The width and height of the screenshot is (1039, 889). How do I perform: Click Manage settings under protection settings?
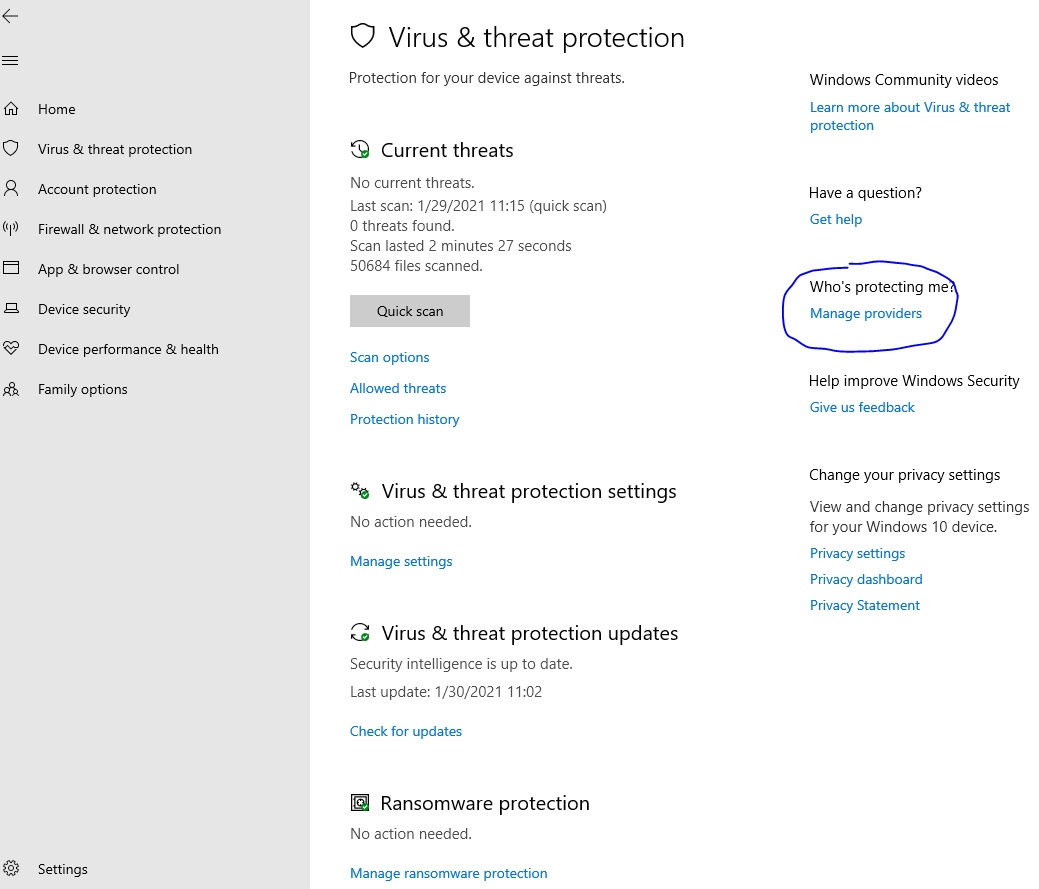click(x=401, y=561)
